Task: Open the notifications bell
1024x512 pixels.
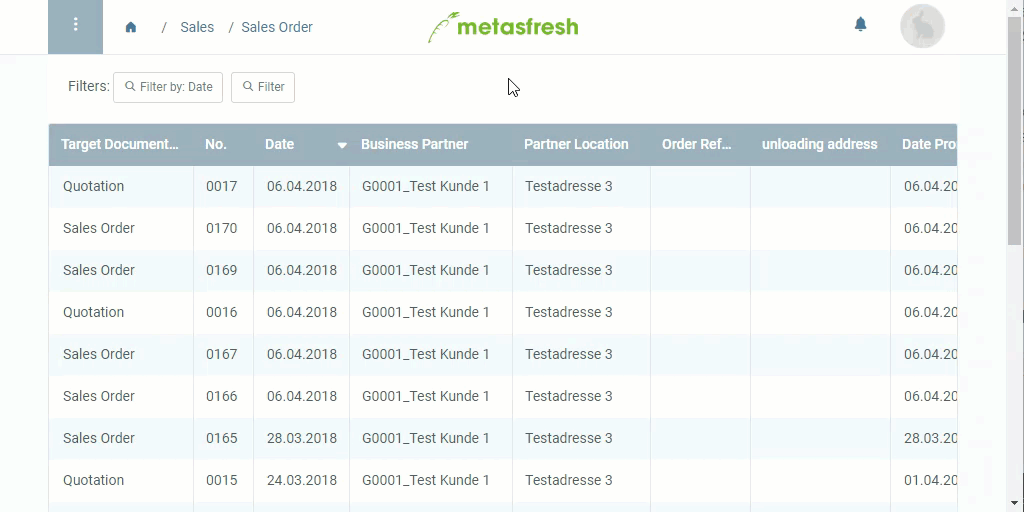Action: pyautogui.click(x=861, y=25)
